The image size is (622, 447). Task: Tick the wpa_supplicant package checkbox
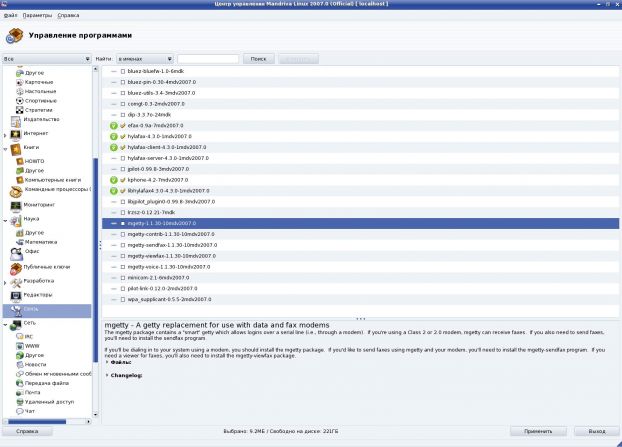coord(123,299)
